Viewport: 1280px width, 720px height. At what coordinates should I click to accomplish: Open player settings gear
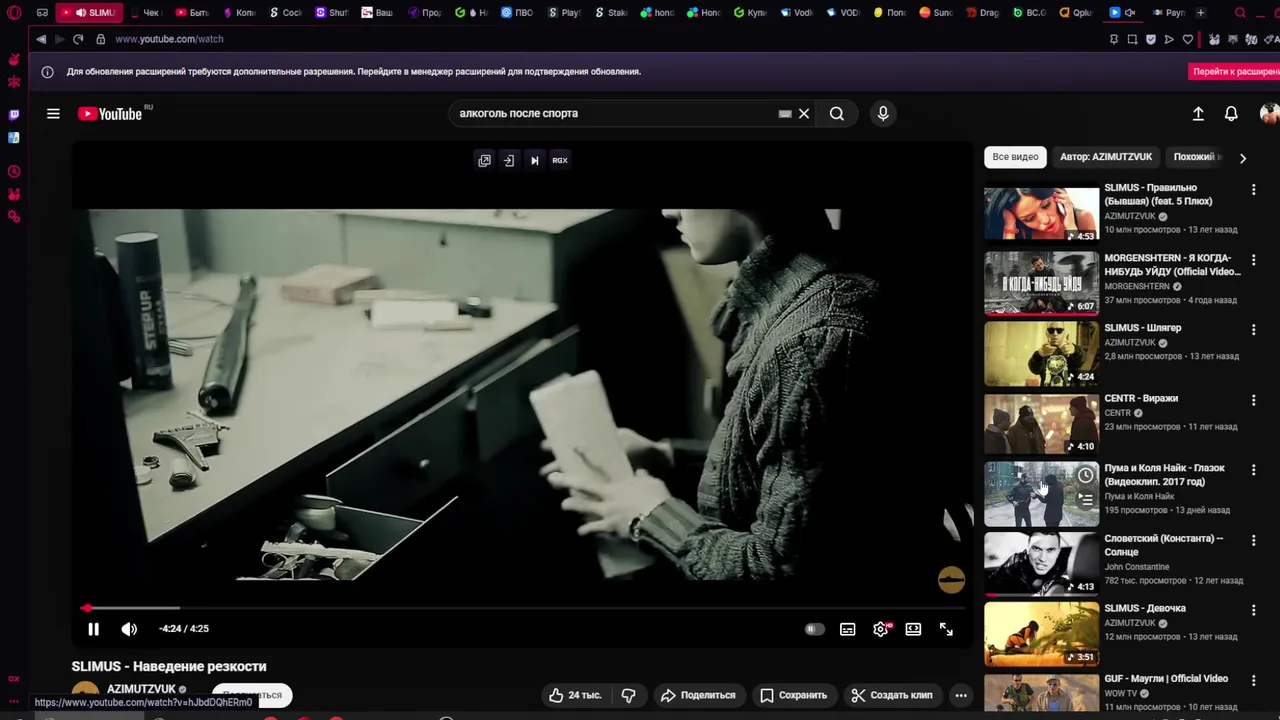[881, 629]
